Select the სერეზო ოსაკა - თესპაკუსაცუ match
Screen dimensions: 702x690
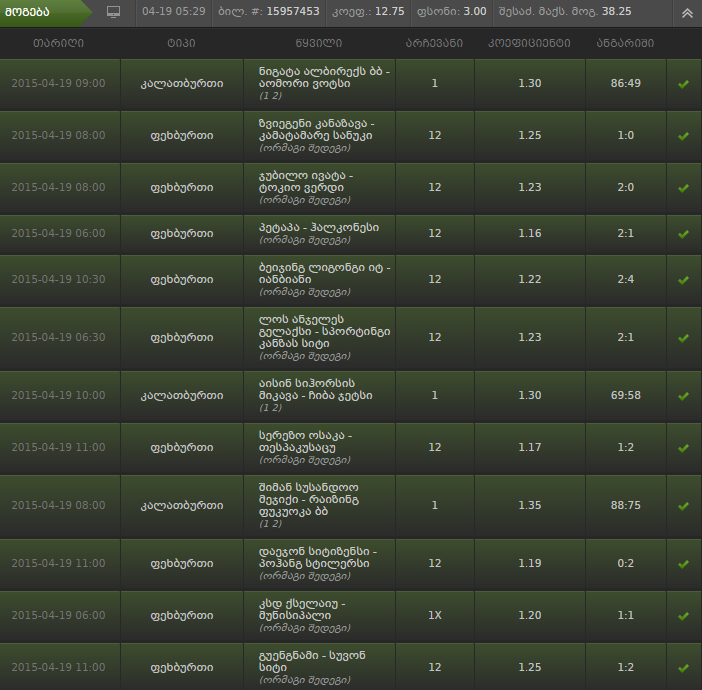(x=306, y=441)
